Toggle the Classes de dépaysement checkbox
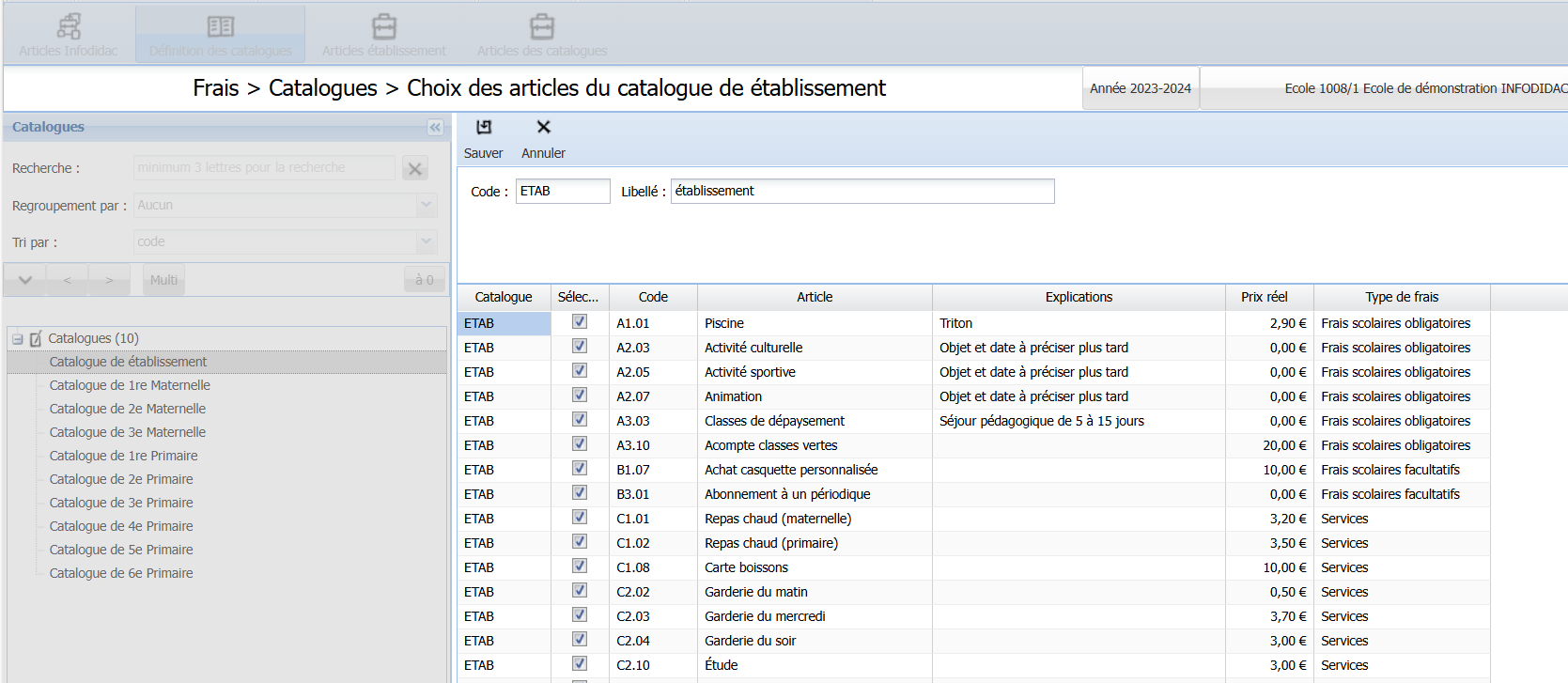This screenshot has width=1568, height=683. (580, 419)
